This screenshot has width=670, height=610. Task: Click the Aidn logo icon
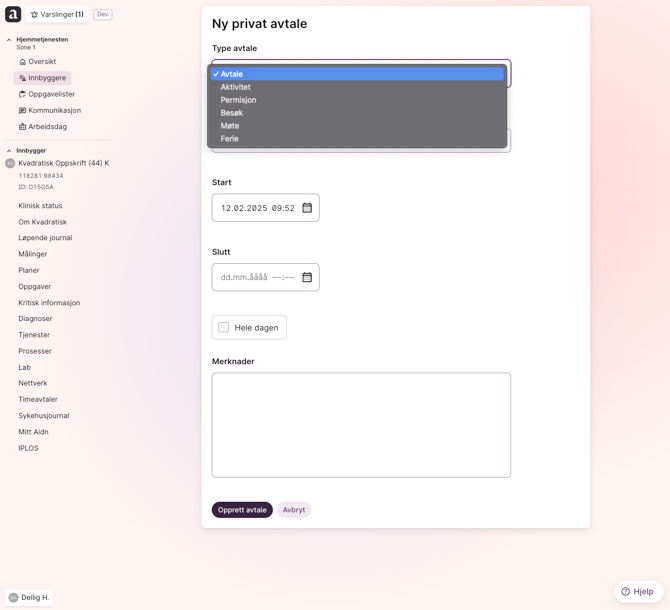[x=13, y=14]
